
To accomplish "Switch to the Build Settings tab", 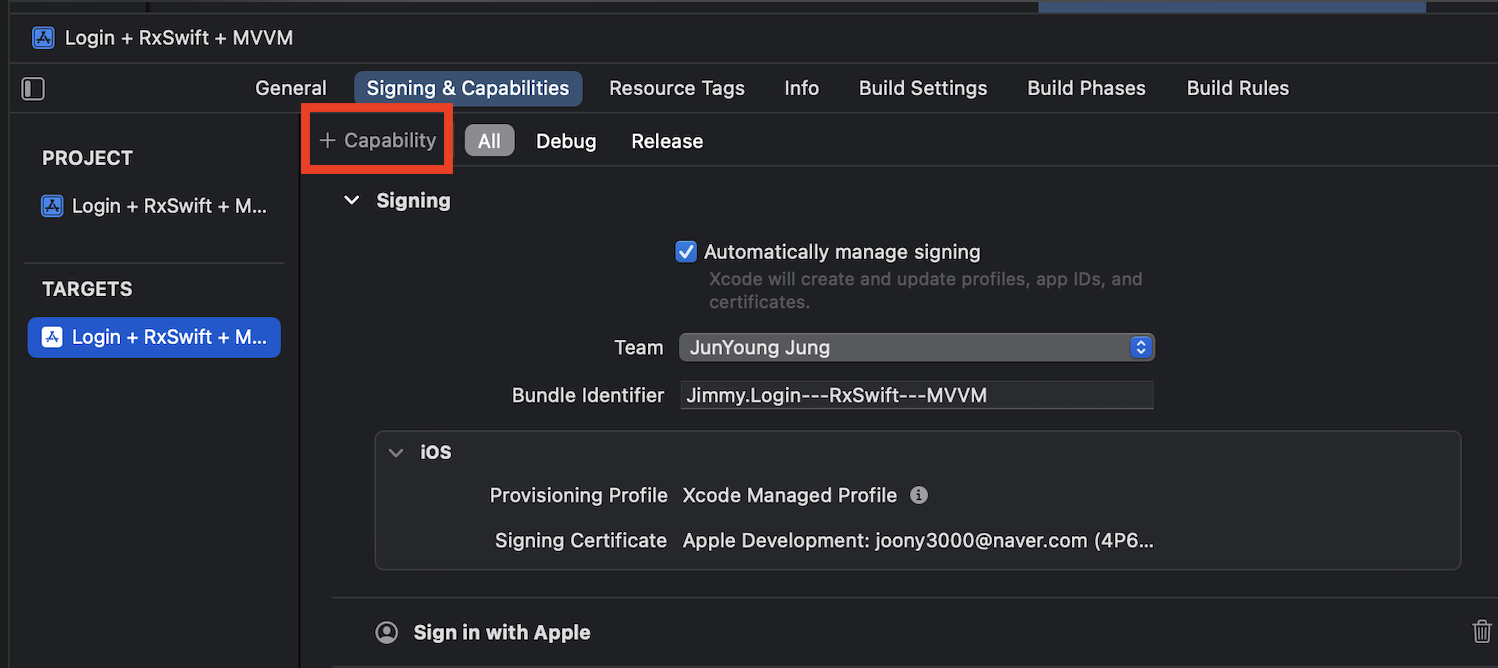I will coord(922,88).
